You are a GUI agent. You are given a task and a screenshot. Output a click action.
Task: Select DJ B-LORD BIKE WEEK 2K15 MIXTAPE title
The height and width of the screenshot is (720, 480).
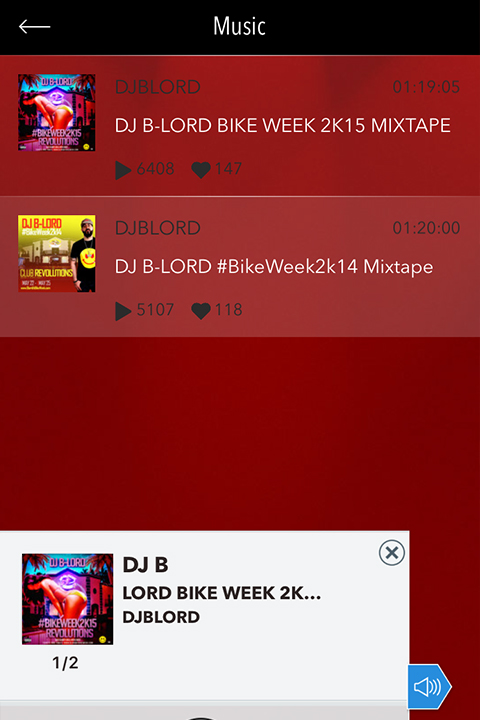click(282, 126)
